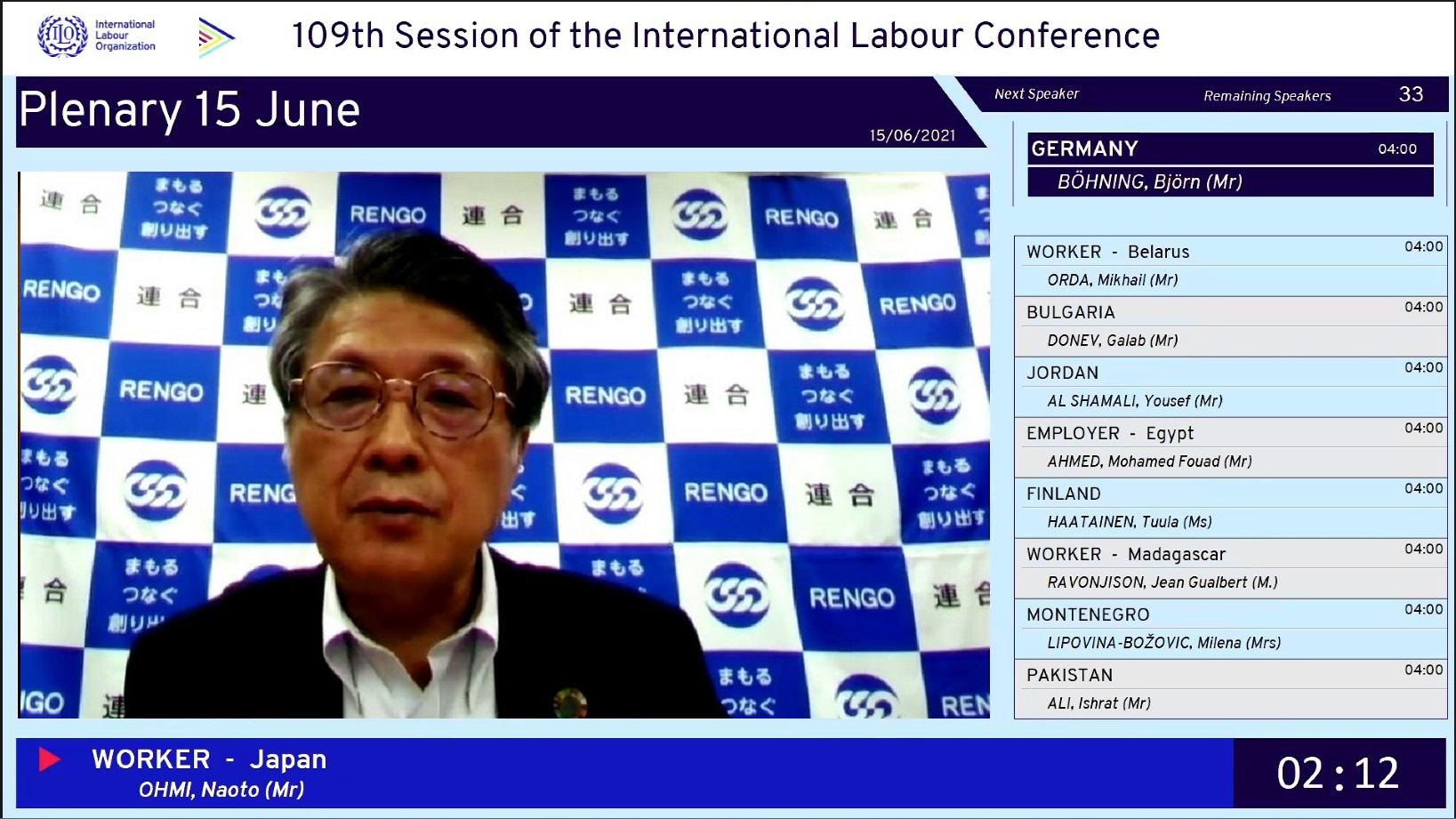Image resolution: width=1456 pixels, height=819 pixels.
Task: Select the MONTENEGRO speaker entry
Action: pos(1230,629)
